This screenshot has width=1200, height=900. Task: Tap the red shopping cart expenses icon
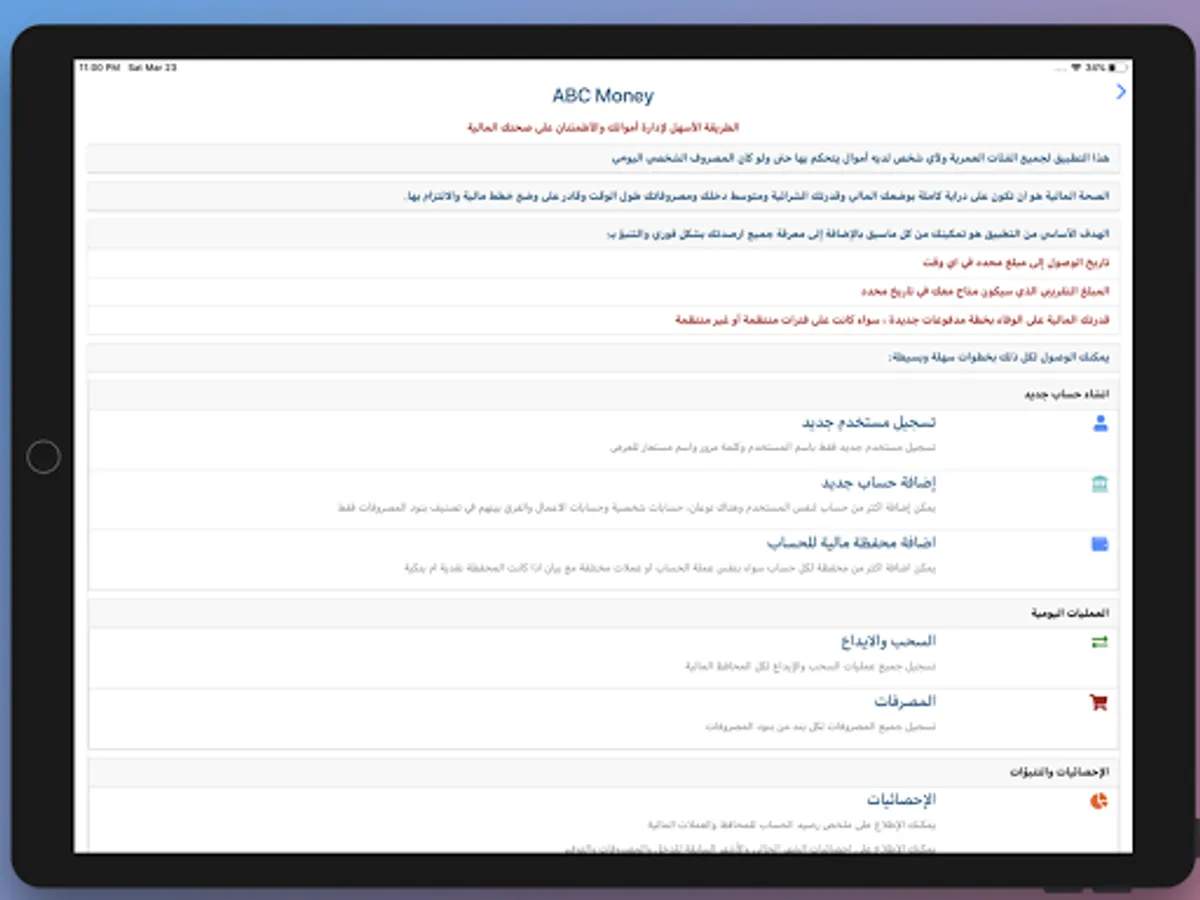coord(1099,703)
